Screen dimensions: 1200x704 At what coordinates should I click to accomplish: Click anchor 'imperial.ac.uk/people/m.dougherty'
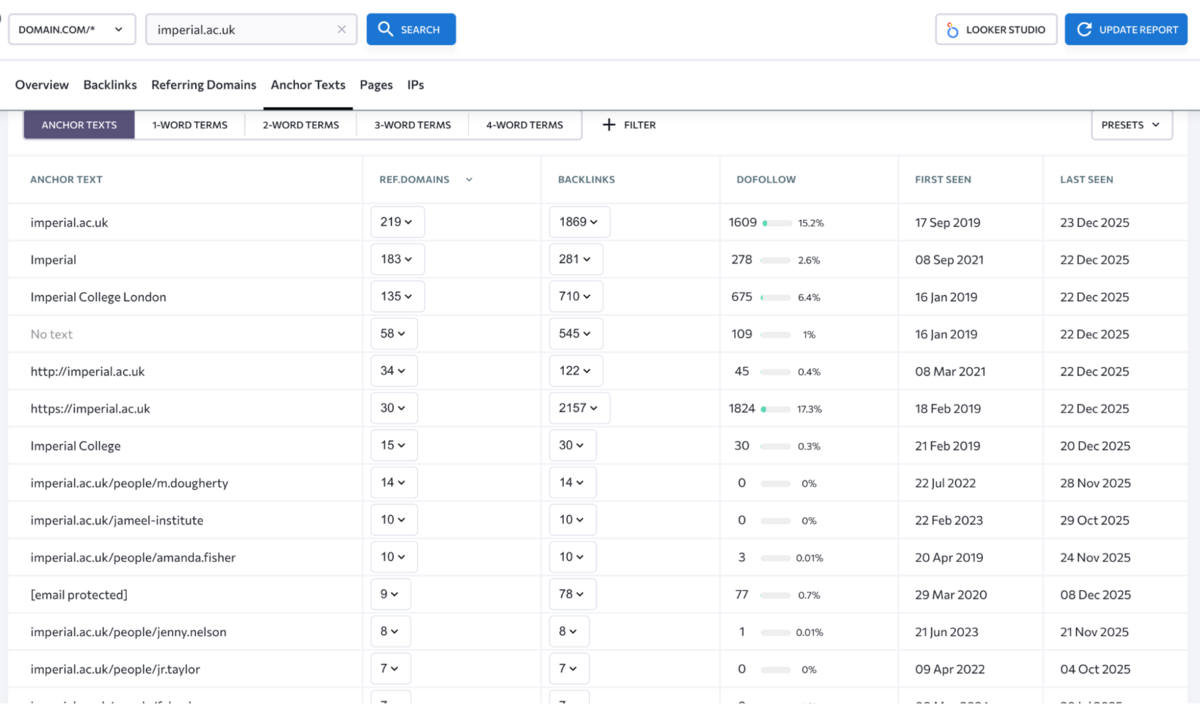pyautogui.click(x=129, y=483)
